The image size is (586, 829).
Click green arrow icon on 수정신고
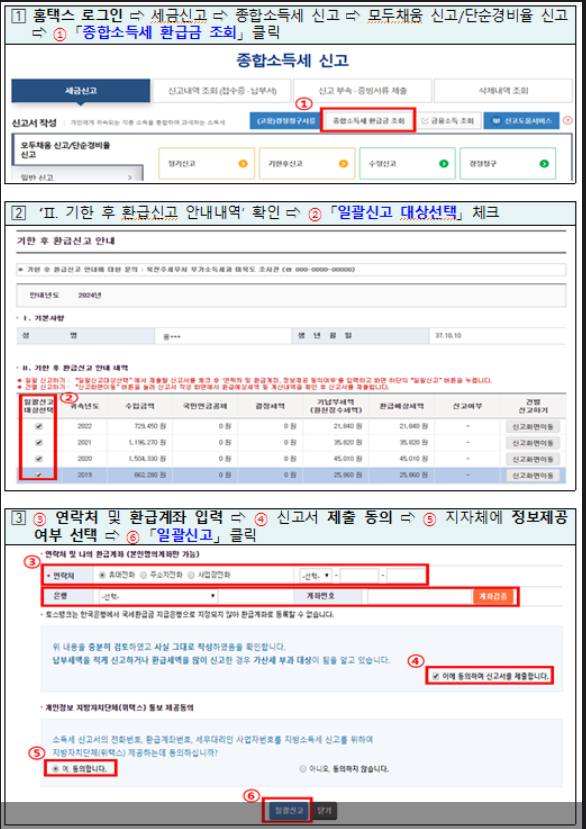click(x=444, y=163)
